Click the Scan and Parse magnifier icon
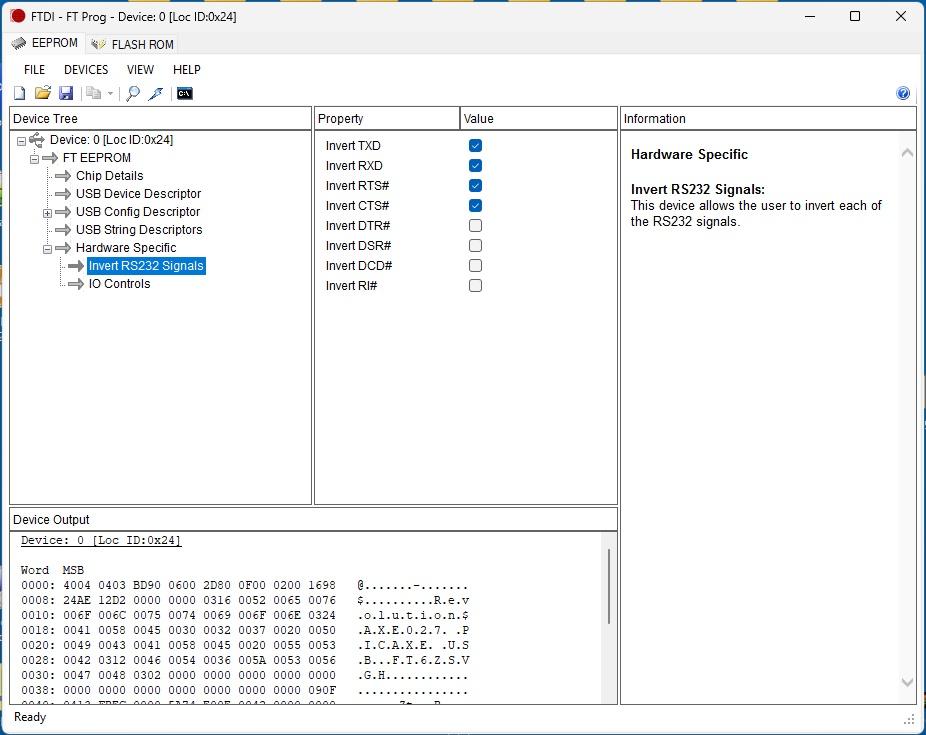This screenshot has height=735, width=926. (x=133, y=93)
